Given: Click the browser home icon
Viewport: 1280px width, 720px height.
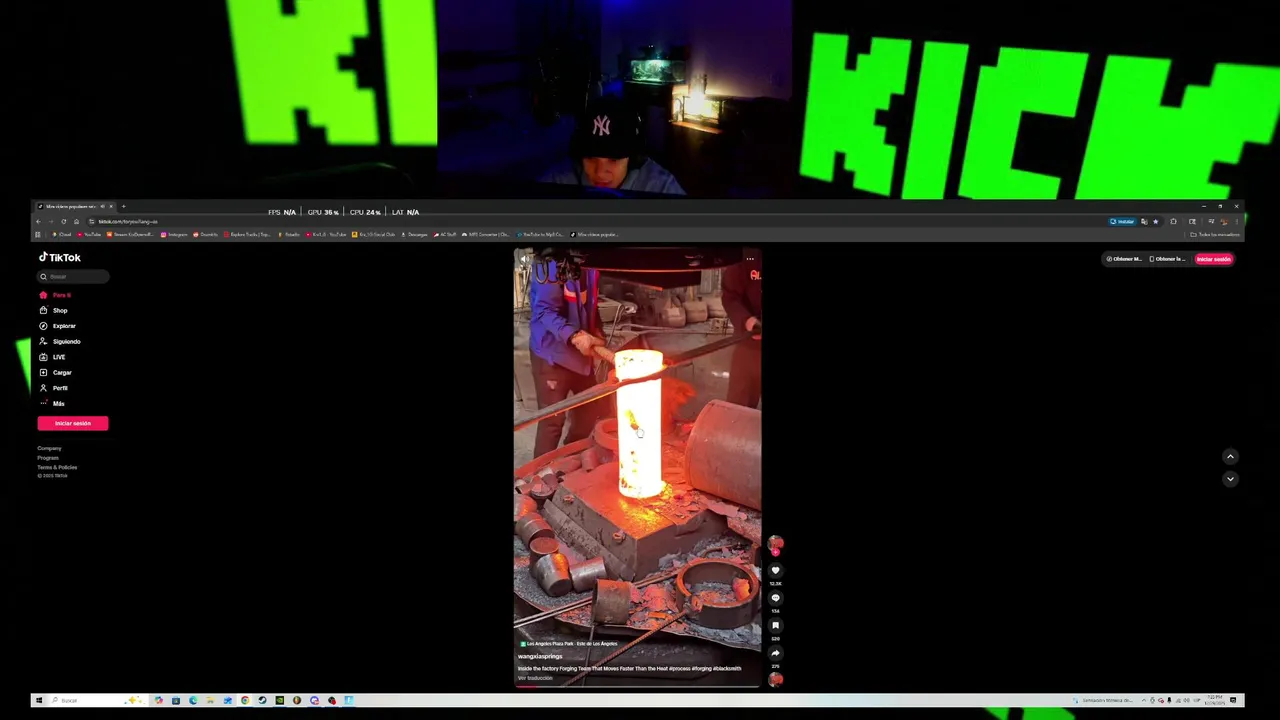Looking at the screenshot, I should point(77,222).
